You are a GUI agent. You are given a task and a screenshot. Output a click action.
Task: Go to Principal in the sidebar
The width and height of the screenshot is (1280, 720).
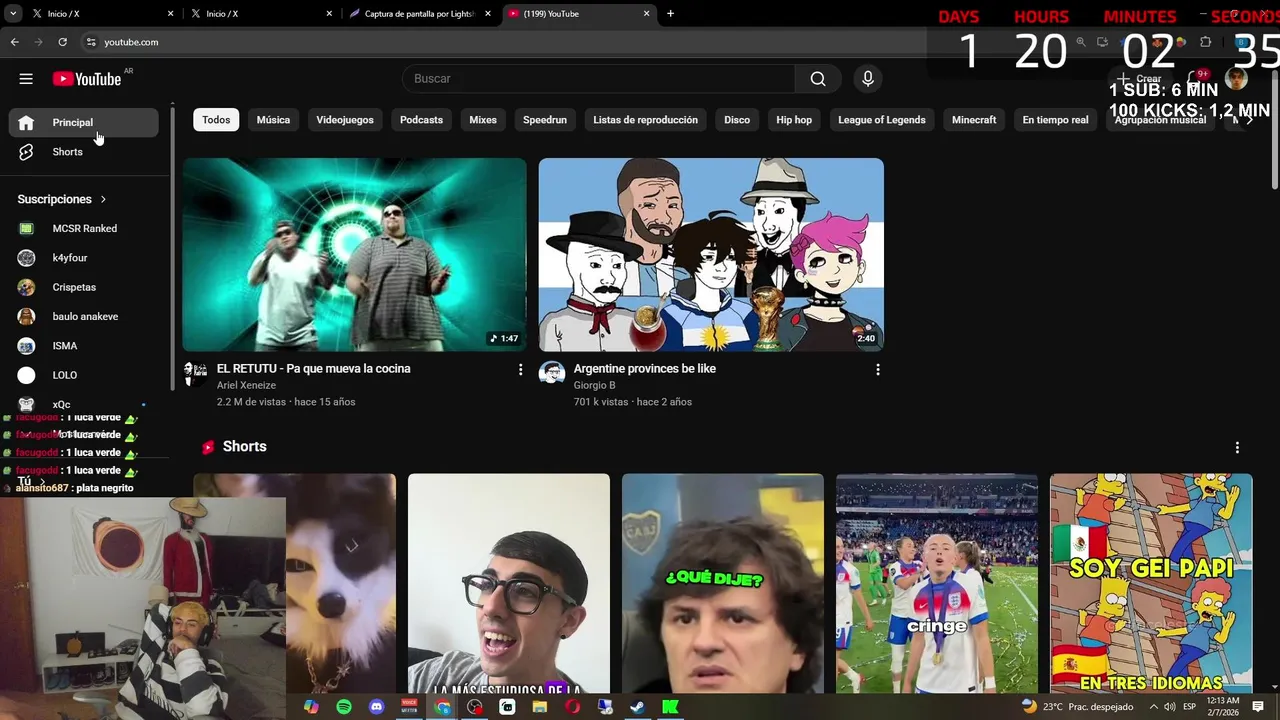[x=84, y=122]
